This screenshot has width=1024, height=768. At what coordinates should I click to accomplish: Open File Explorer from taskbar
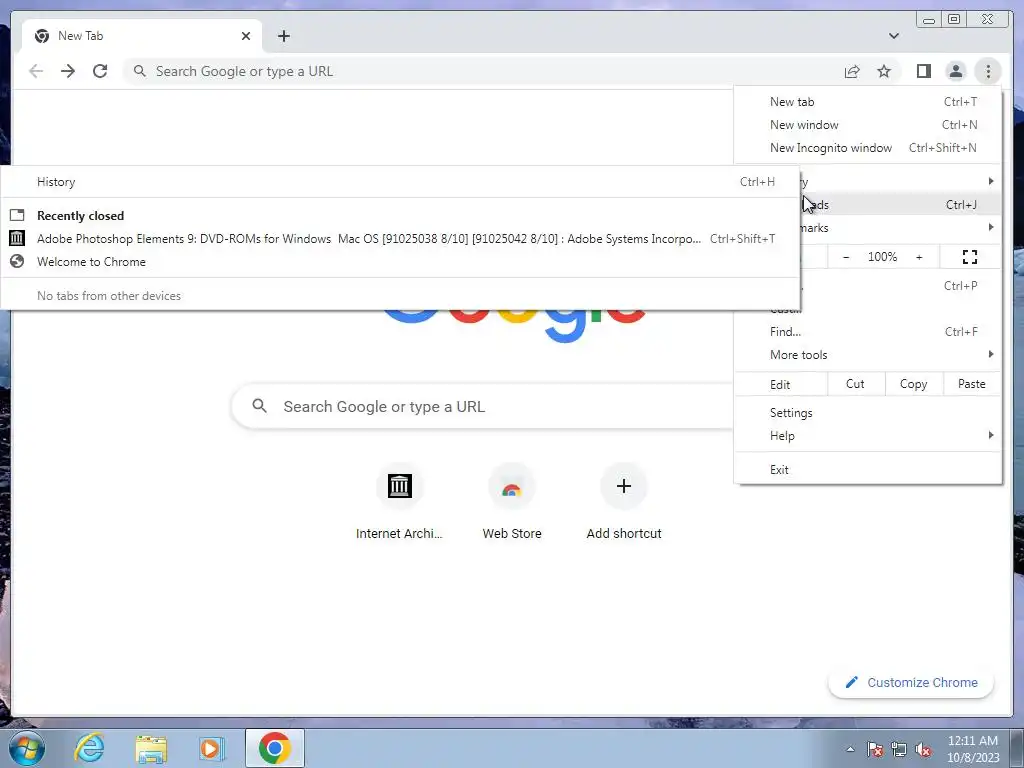[151, 748]
